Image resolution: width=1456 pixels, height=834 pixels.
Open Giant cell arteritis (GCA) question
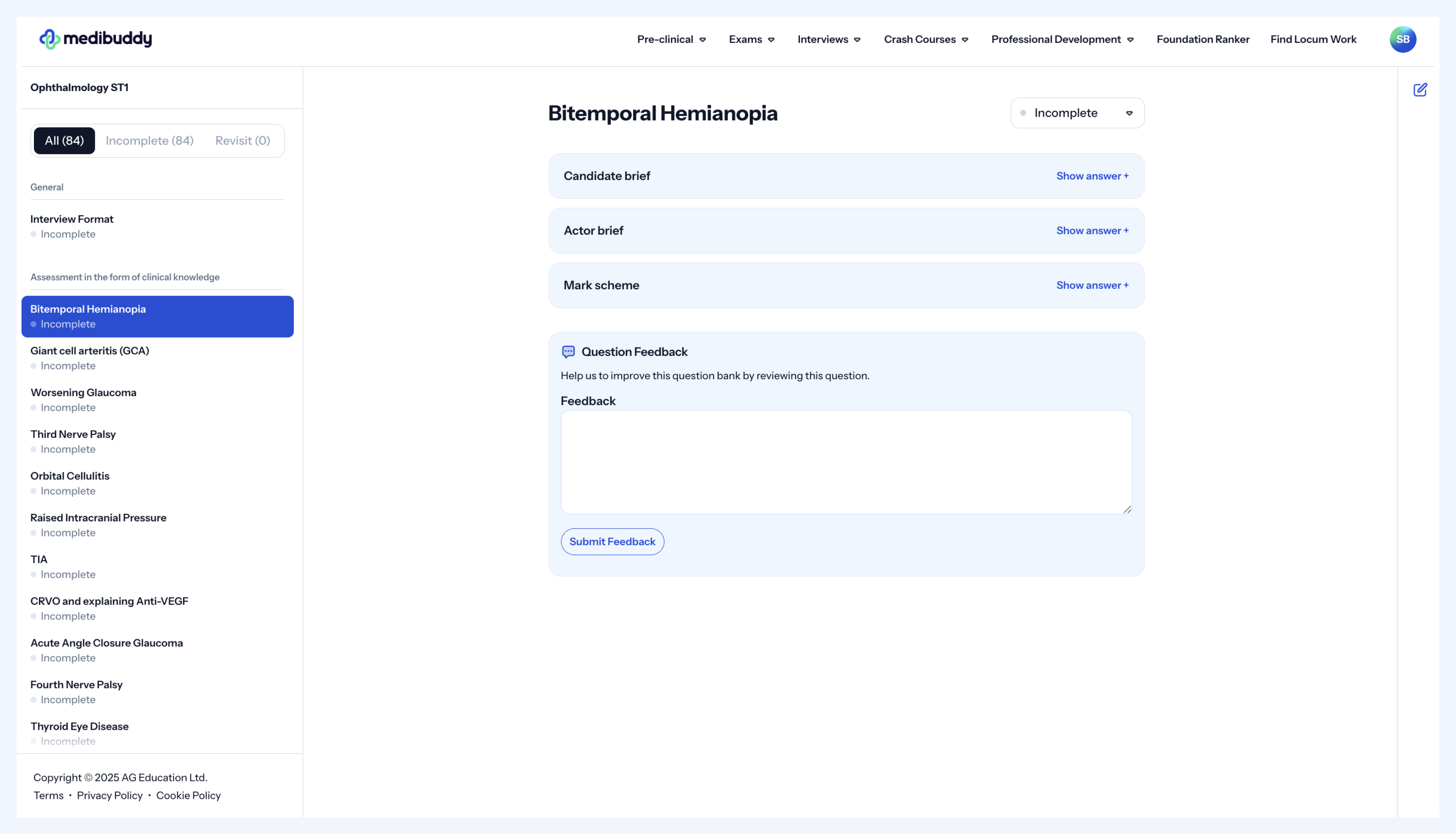click(x=90, y=351)
